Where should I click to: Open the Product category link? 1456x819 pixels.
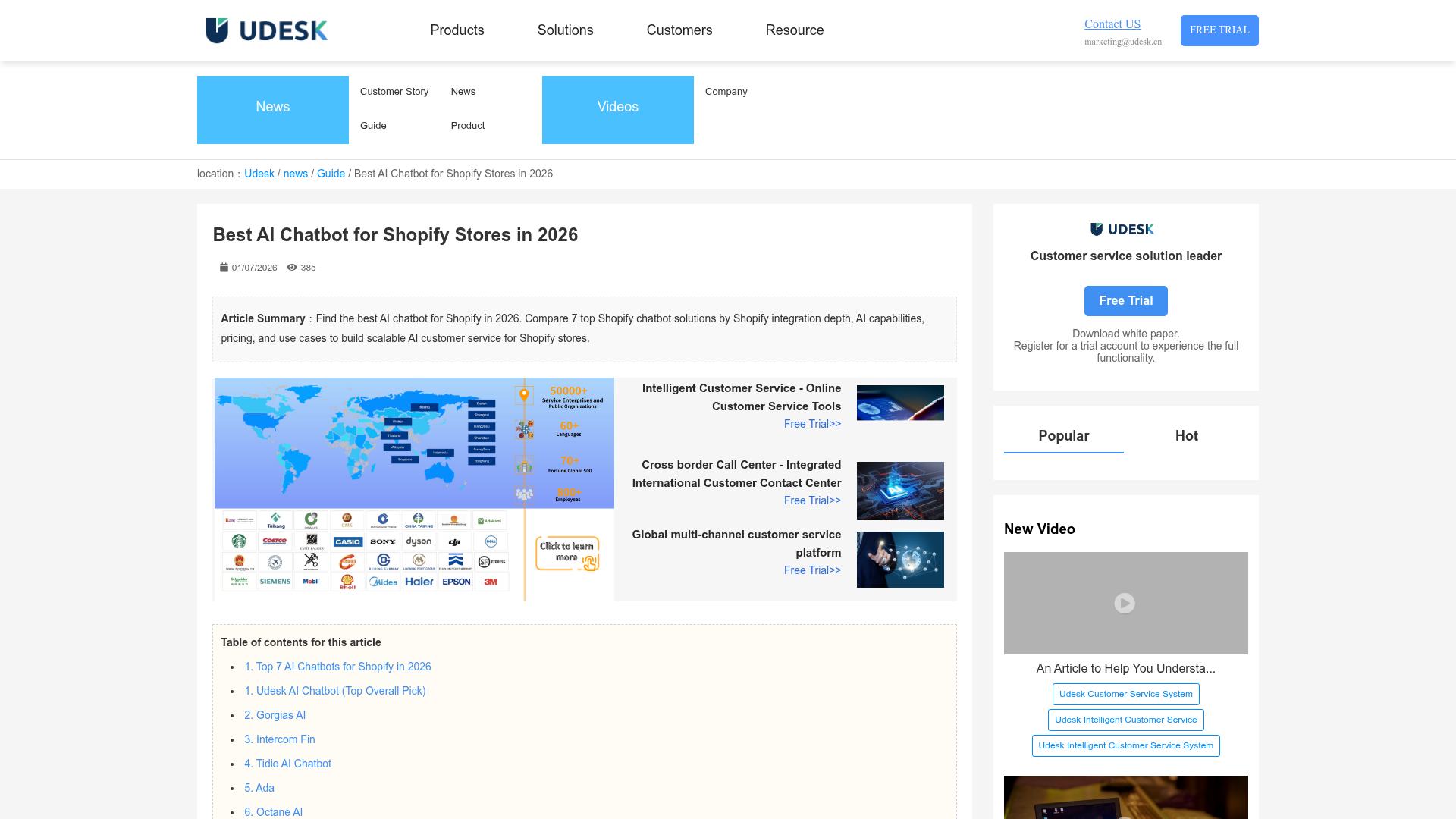click(468, 126)
